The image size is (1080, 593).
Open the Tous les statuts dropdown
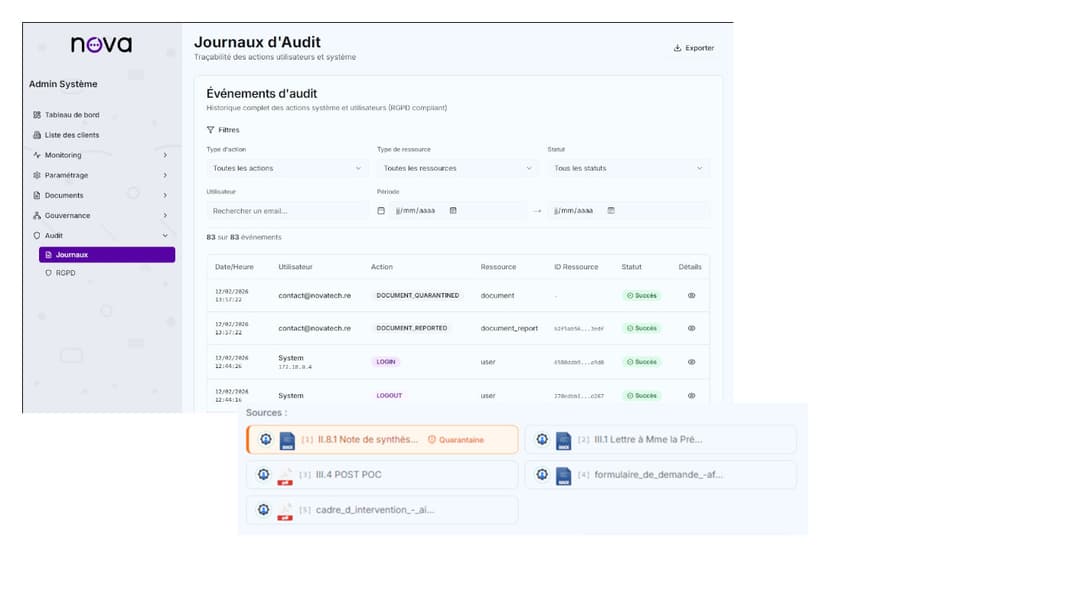tap(630, 168)
